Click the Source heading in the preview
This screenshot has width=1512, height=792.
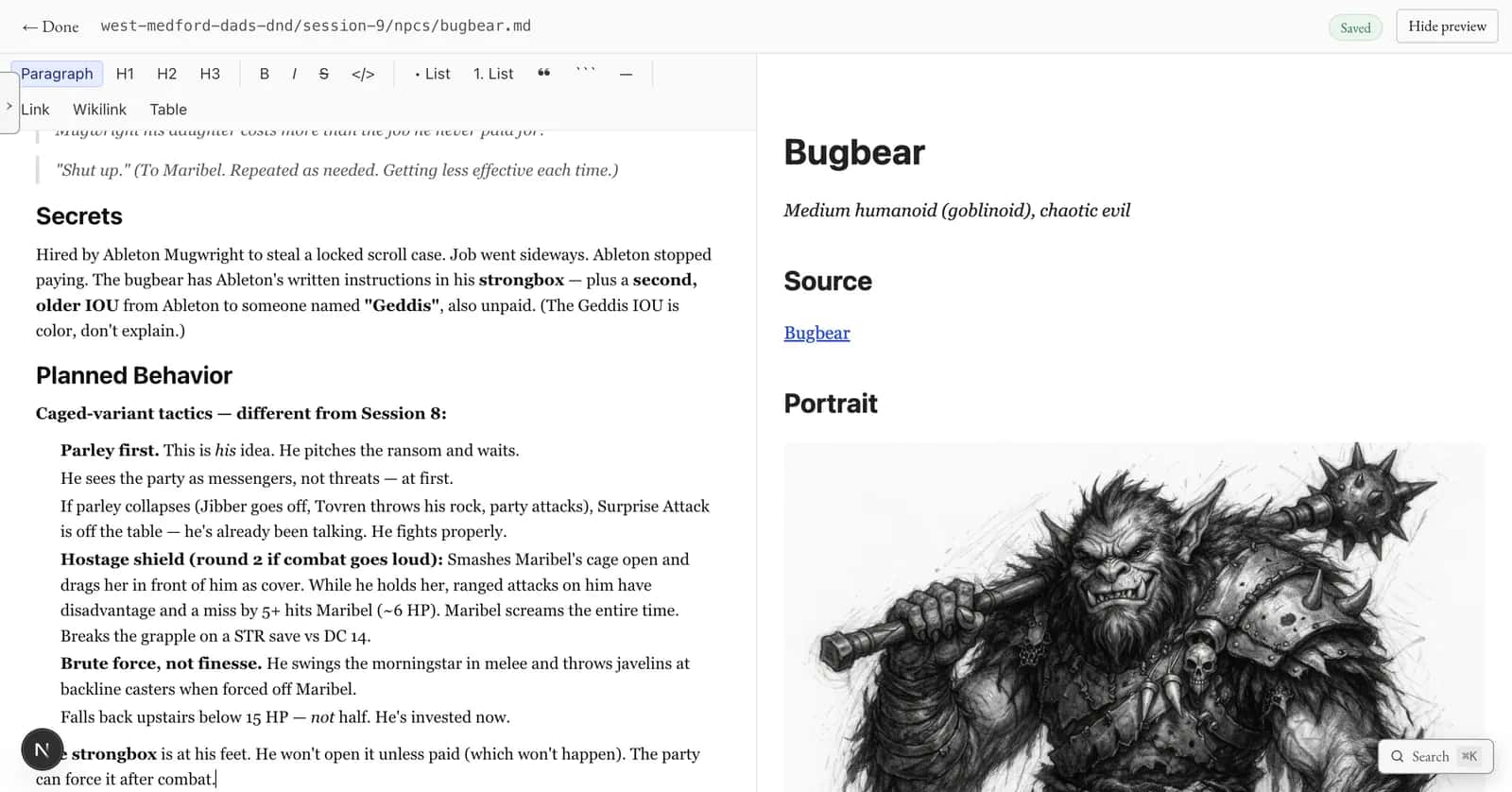tap(828, 281)
